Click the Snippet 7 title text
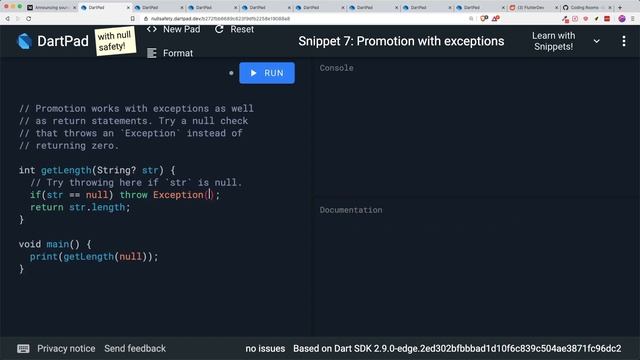640x360 pixels. [x=401, y=41]
